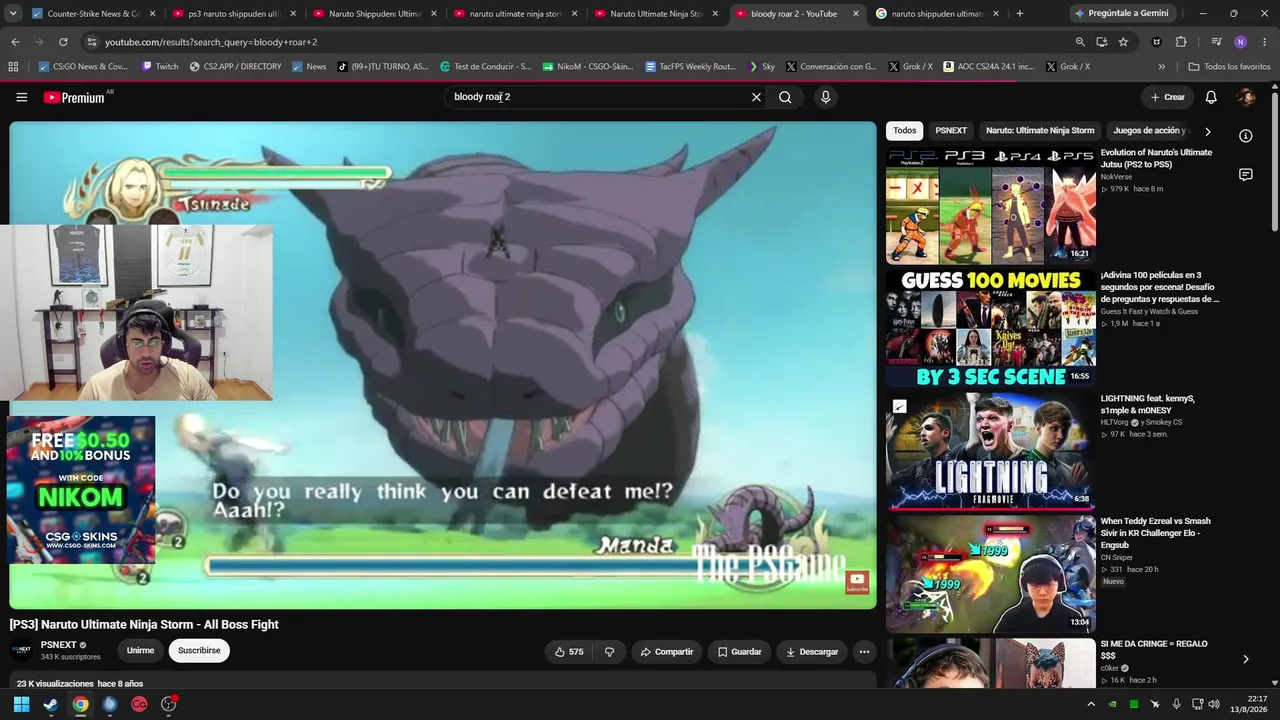Start voice search with the microphone

(825, 97)
